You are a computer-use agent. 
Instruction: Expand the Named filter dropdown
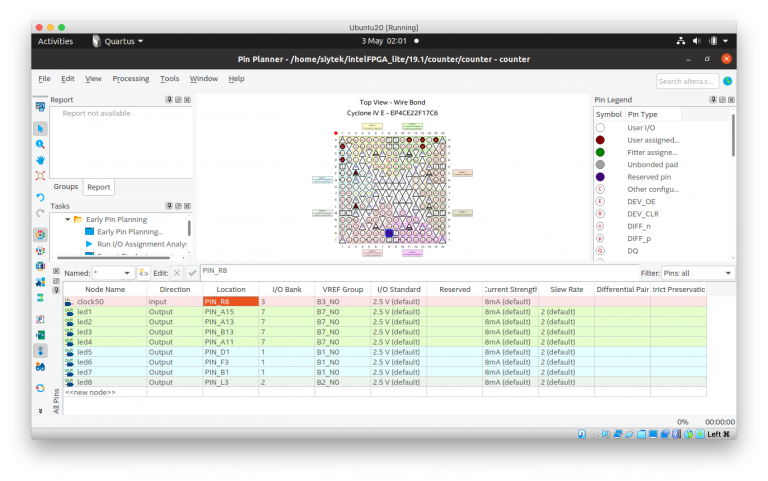click(x=127, y=273)
